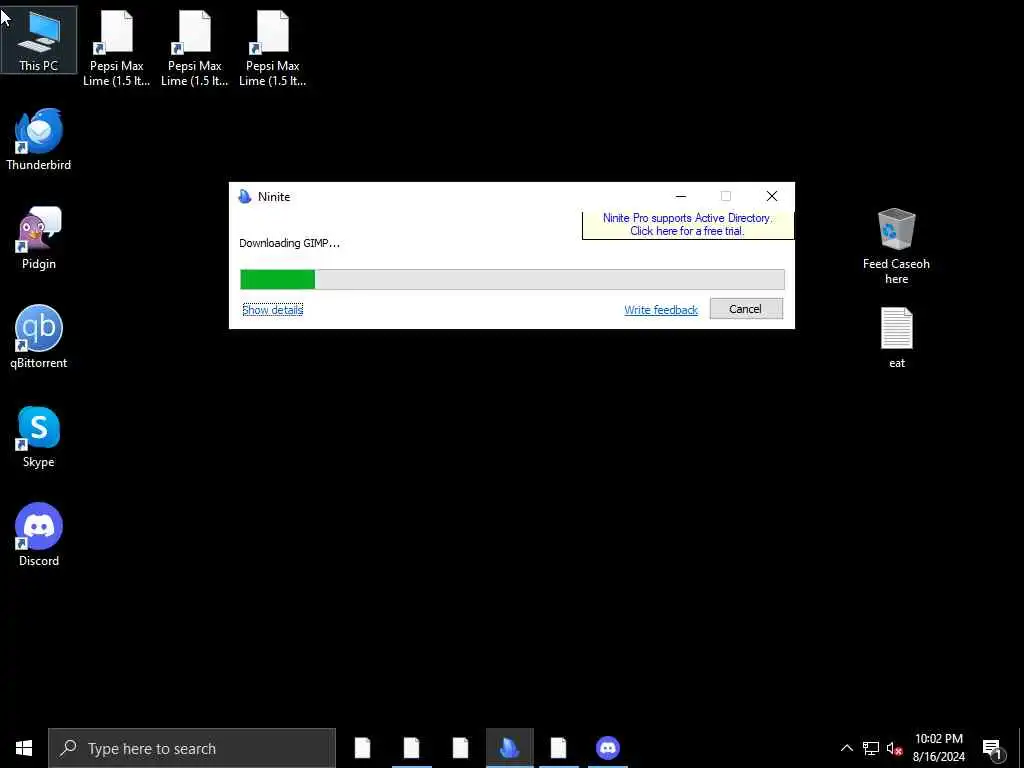The image size is (1024, 768).
Task: Click Show details in Ninite
Action: point(272,310)
